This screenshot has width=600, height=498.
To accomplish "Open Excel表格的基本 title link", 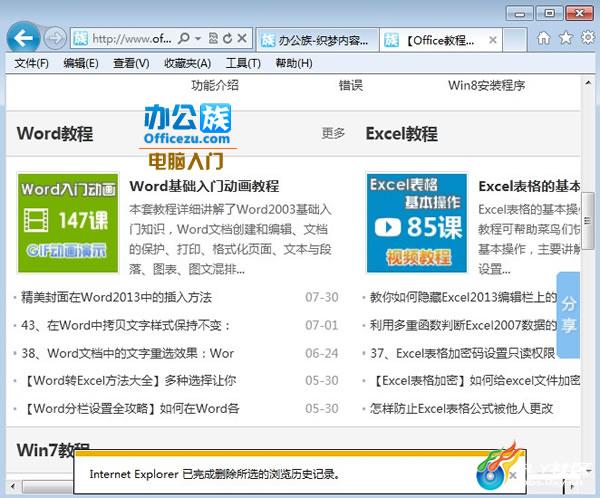I will tap(529, 186).
